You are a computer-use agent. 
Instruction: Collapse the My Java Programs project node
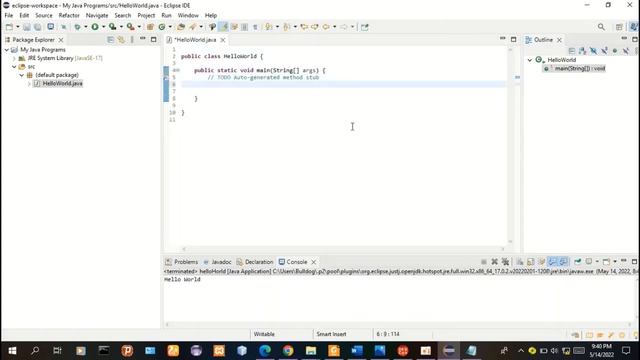7,50
